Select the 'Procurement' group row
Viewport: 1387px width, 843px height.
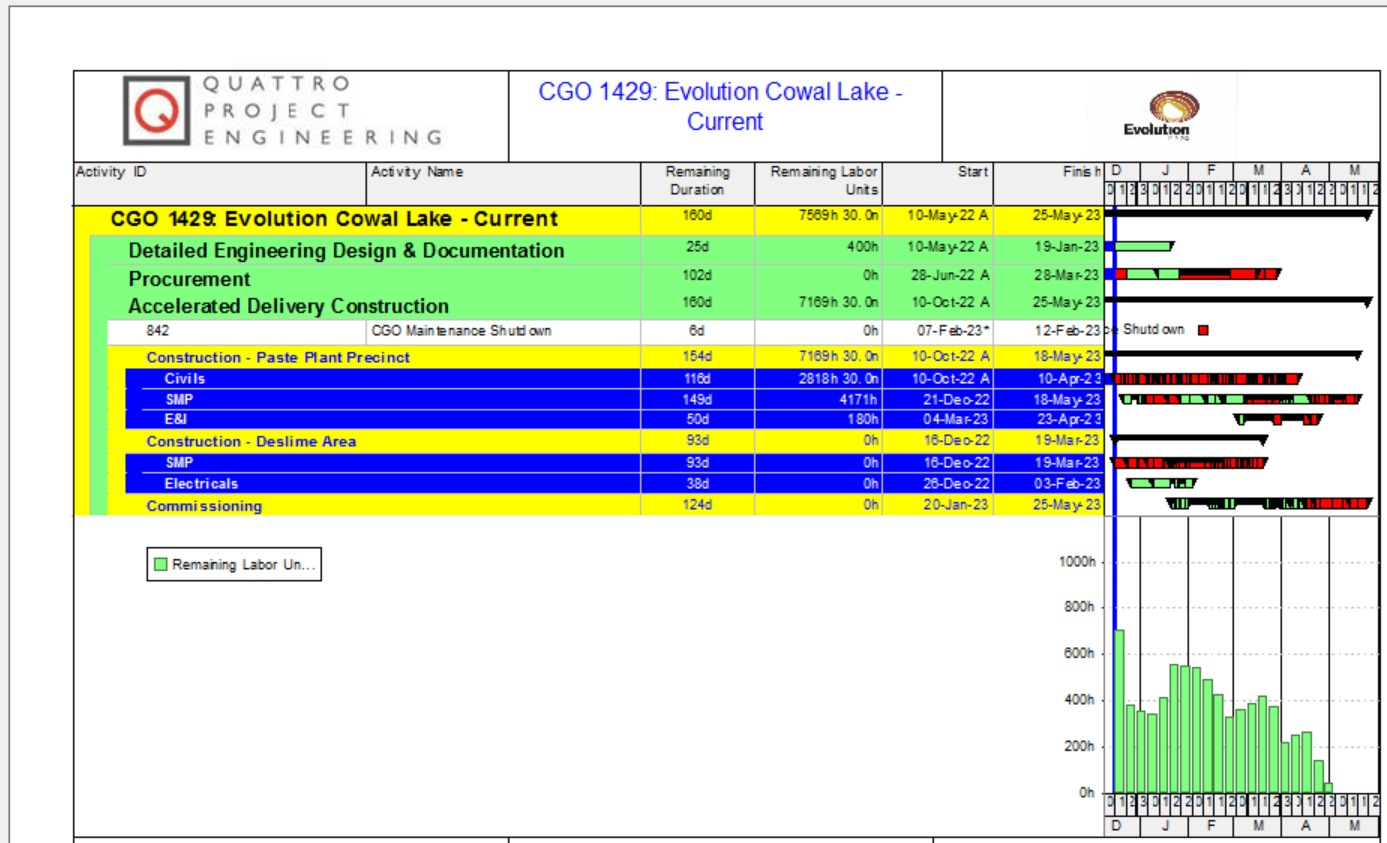point(597,278)
